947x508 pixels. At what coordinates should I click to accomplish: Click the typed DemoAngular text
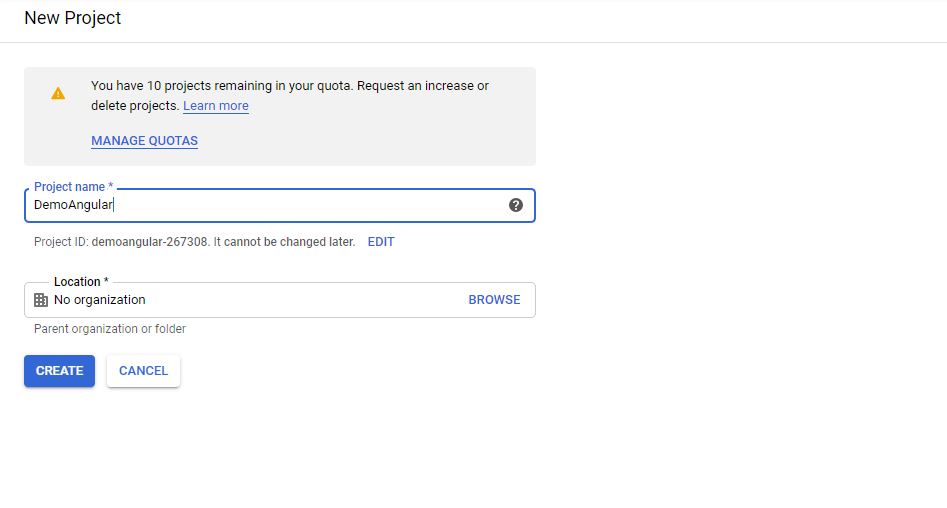[73, 205]
